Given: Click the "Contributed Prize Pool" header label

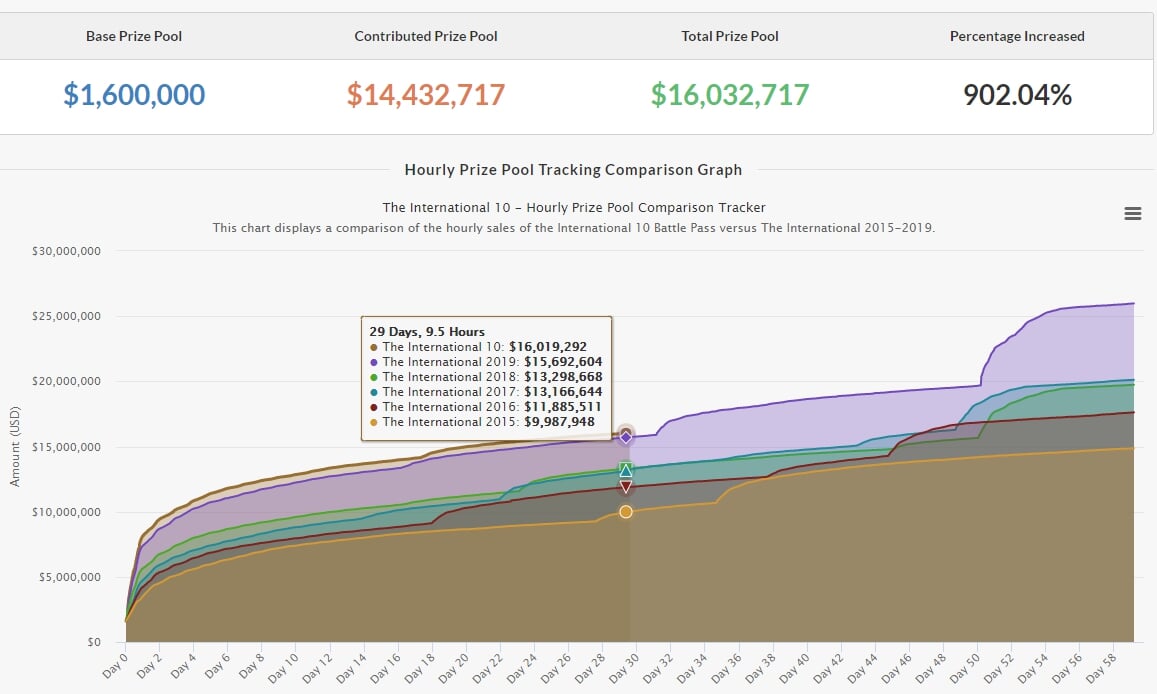Looking at the screenshot, I should tap(426, 36).
